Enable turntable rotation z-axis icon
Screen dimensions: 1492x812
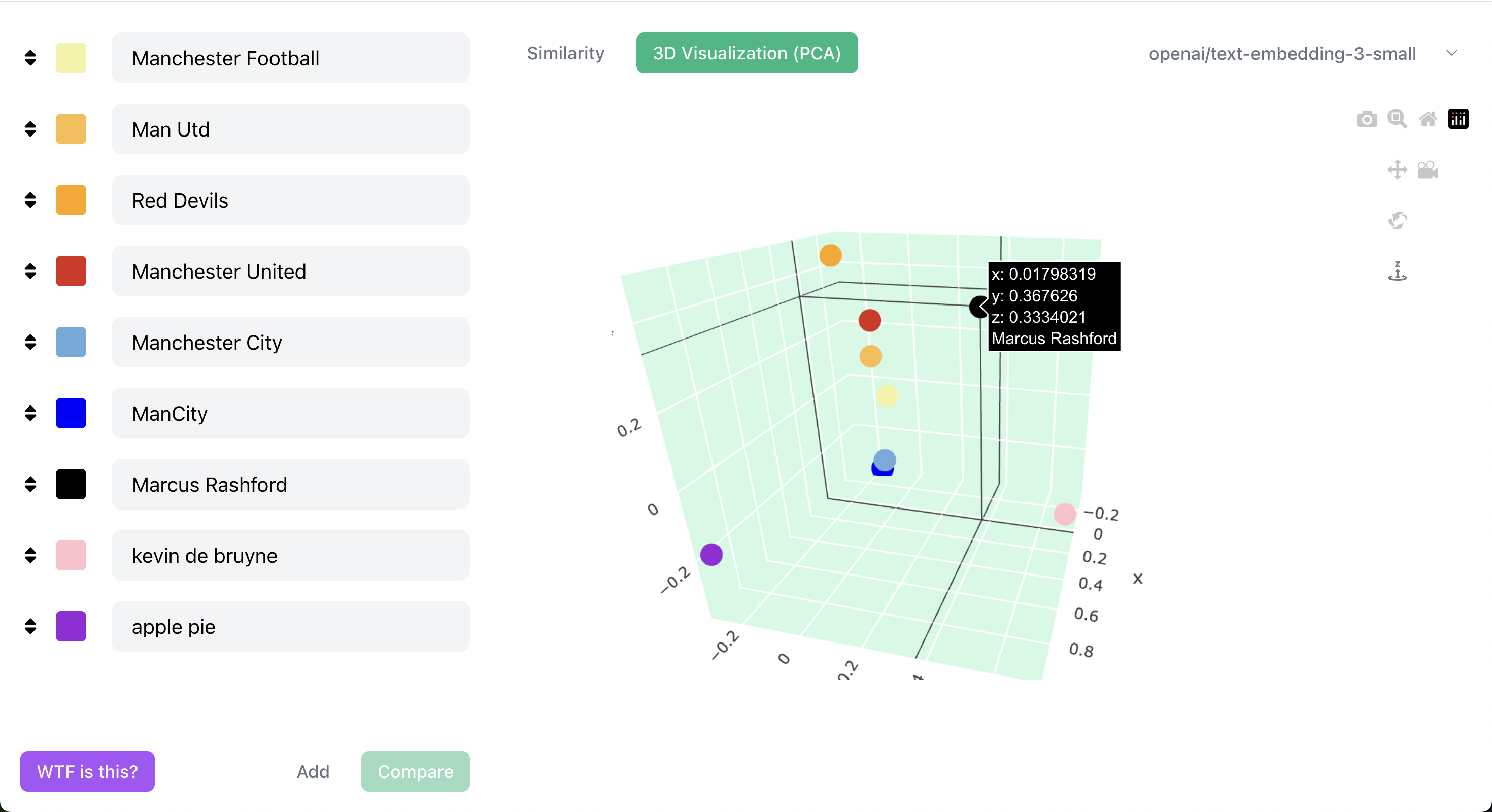pyautogui.click(x=1397, y=271)
